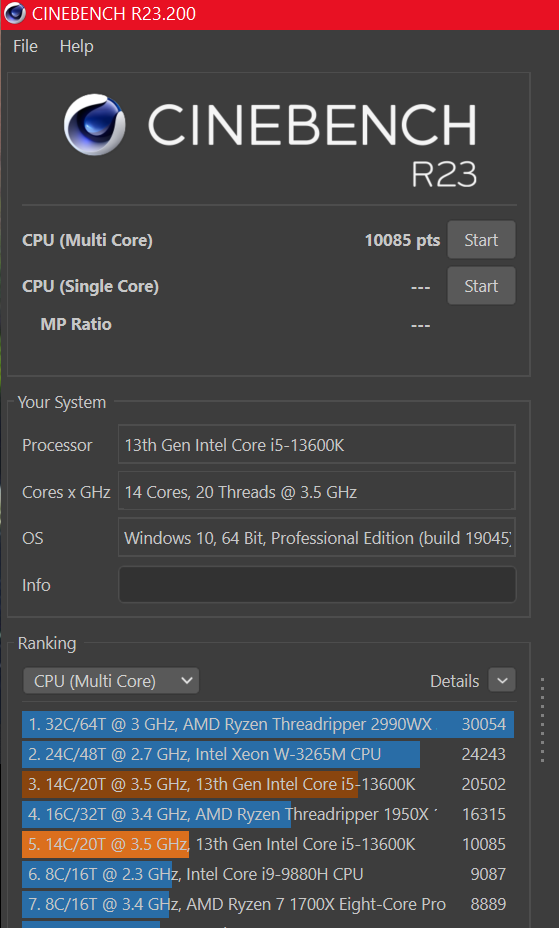Screen dimensions: 559x928
Task: Click the Processor field showing i5-13600K
Action: [316, 444]
